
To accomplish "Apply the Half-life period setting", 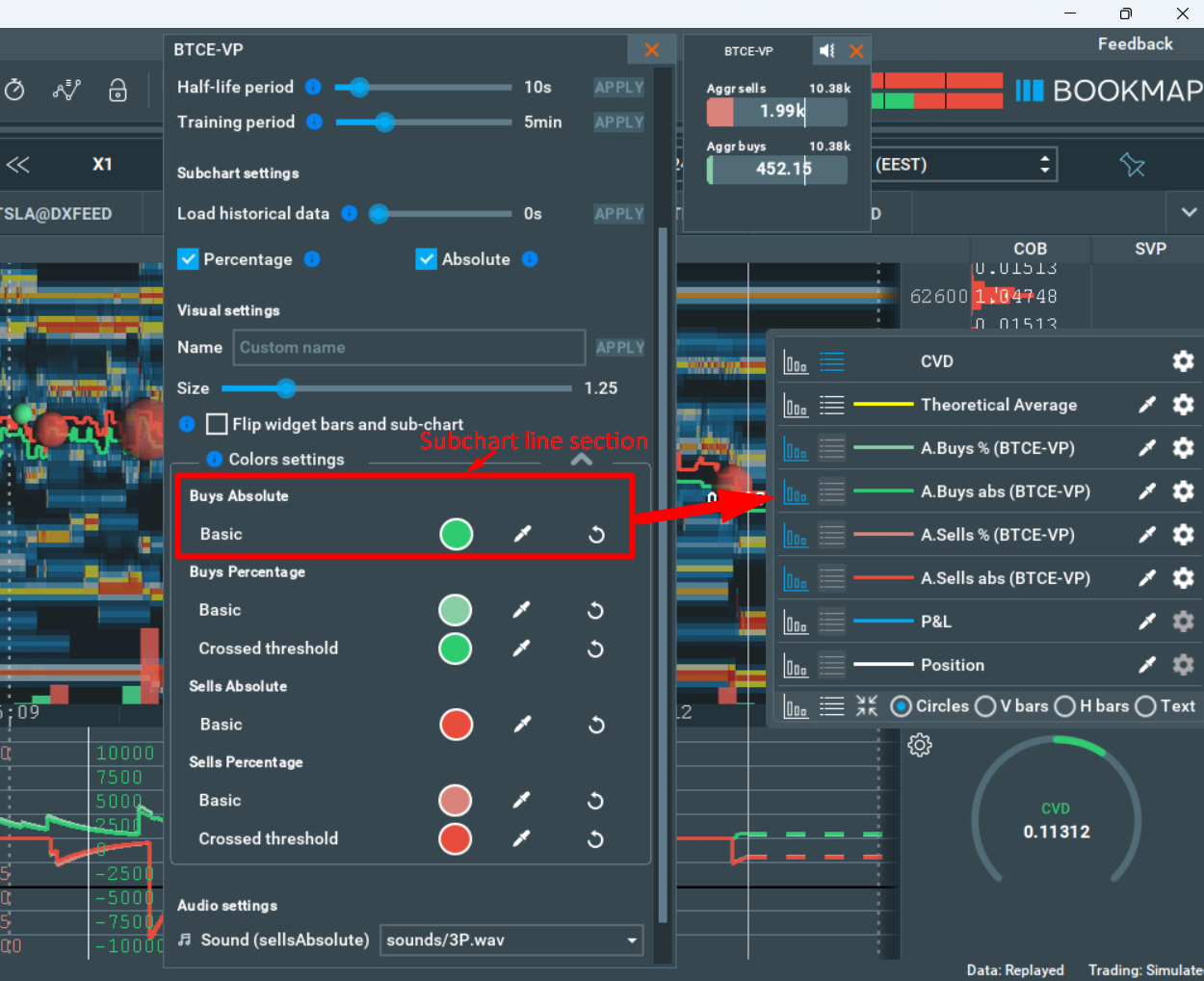I will [618, 87].
